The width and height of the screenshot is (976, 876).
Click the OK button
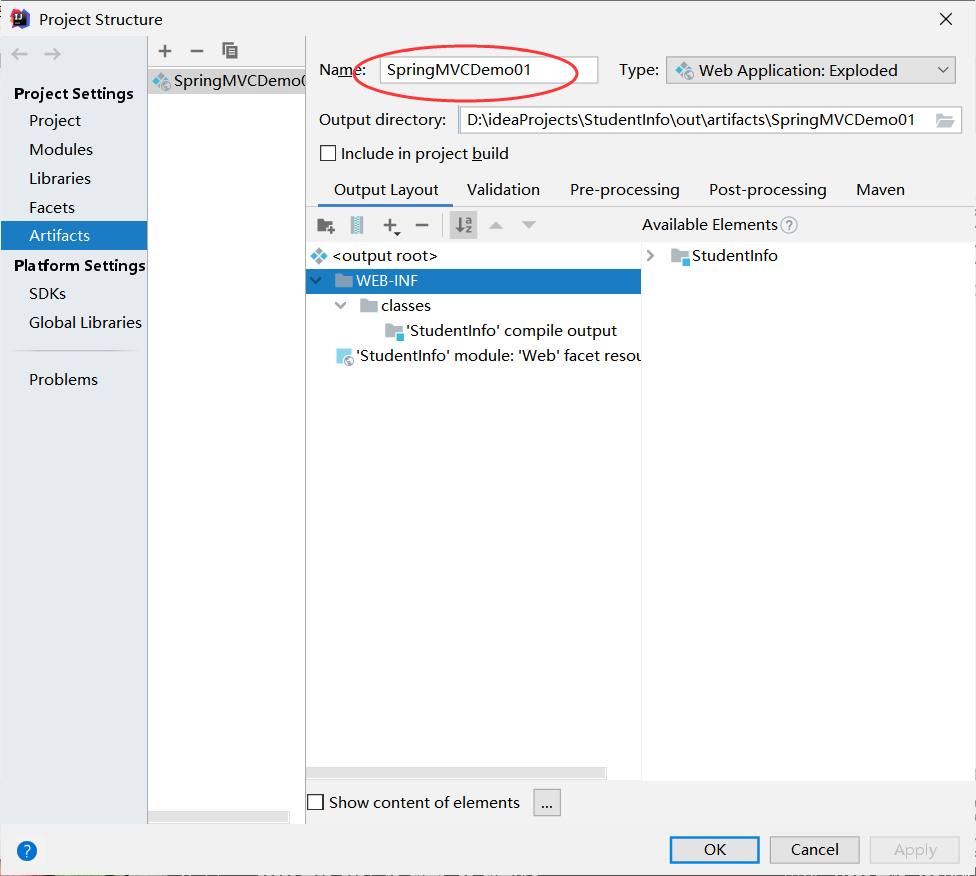(x=715, y=850)
